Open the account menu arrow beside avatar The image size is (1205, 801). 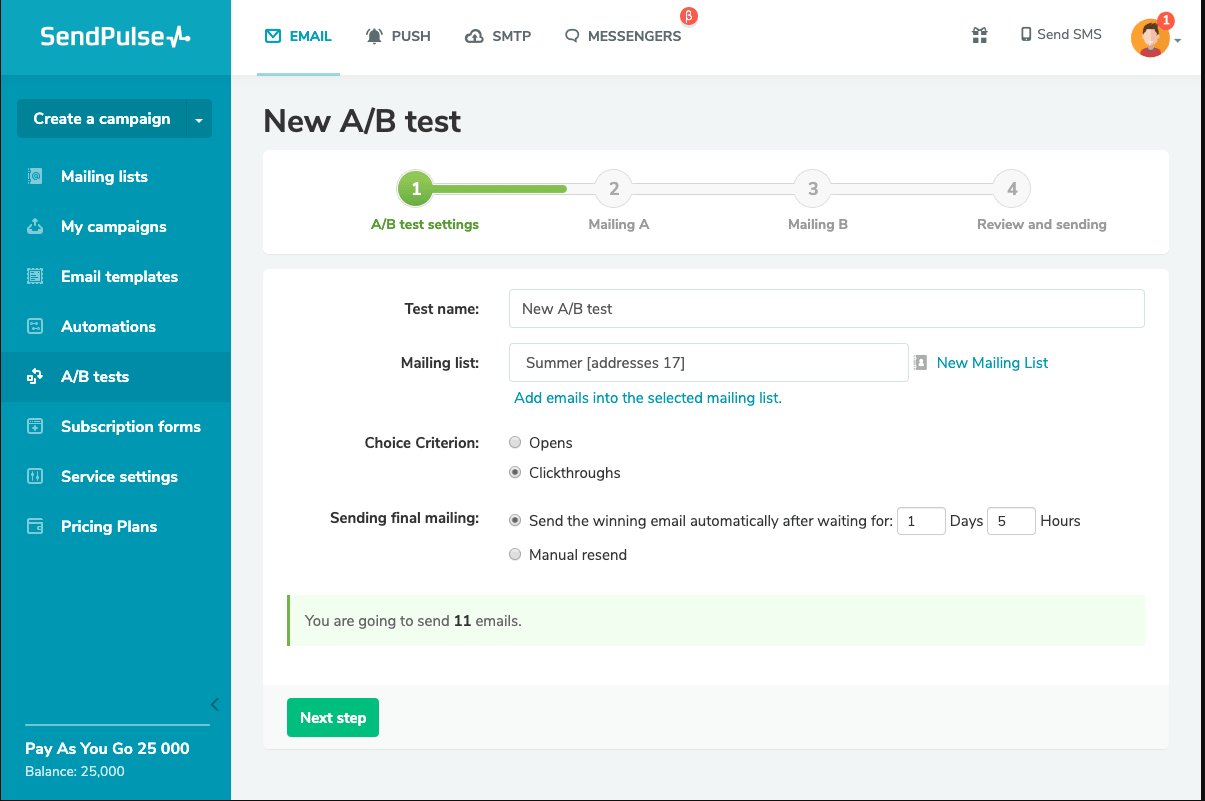pos(1178,41)
